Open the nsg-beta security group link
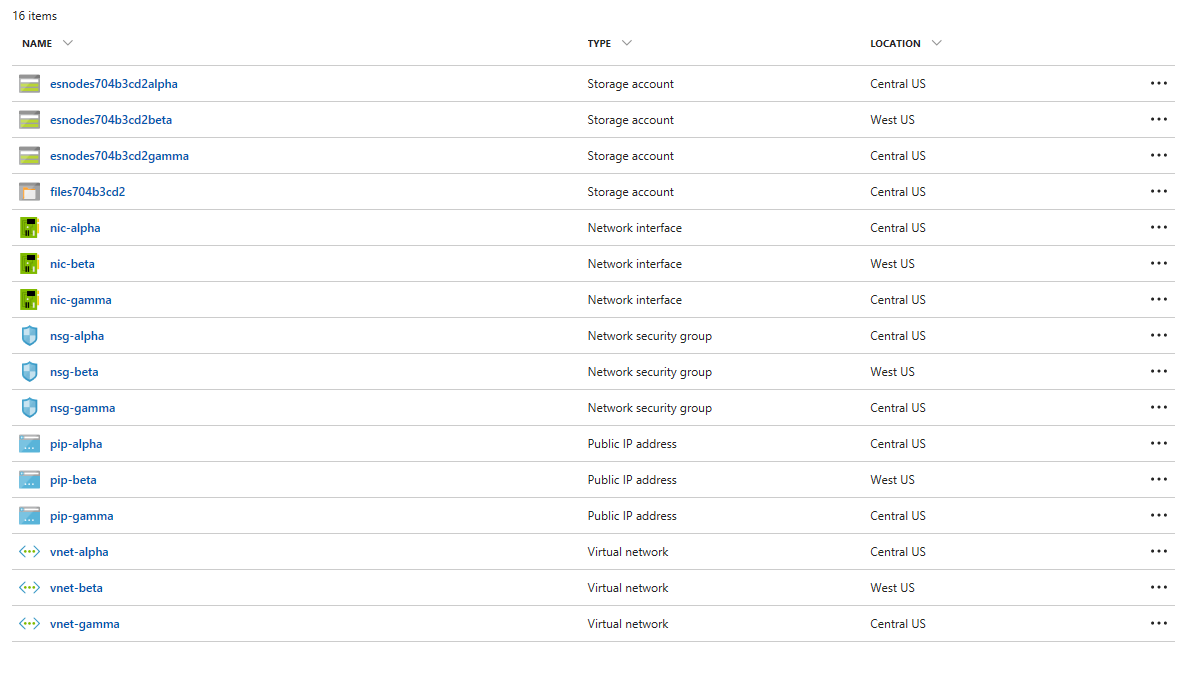This screenshot has width=1193, height=680. [x=74, y=372]
